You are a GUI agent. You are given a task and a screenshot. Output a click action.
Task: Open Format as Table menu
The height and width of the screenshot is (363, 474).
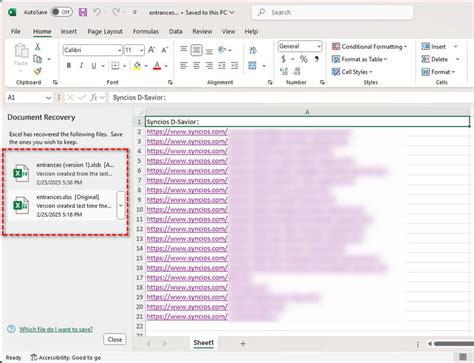(359, 59)
